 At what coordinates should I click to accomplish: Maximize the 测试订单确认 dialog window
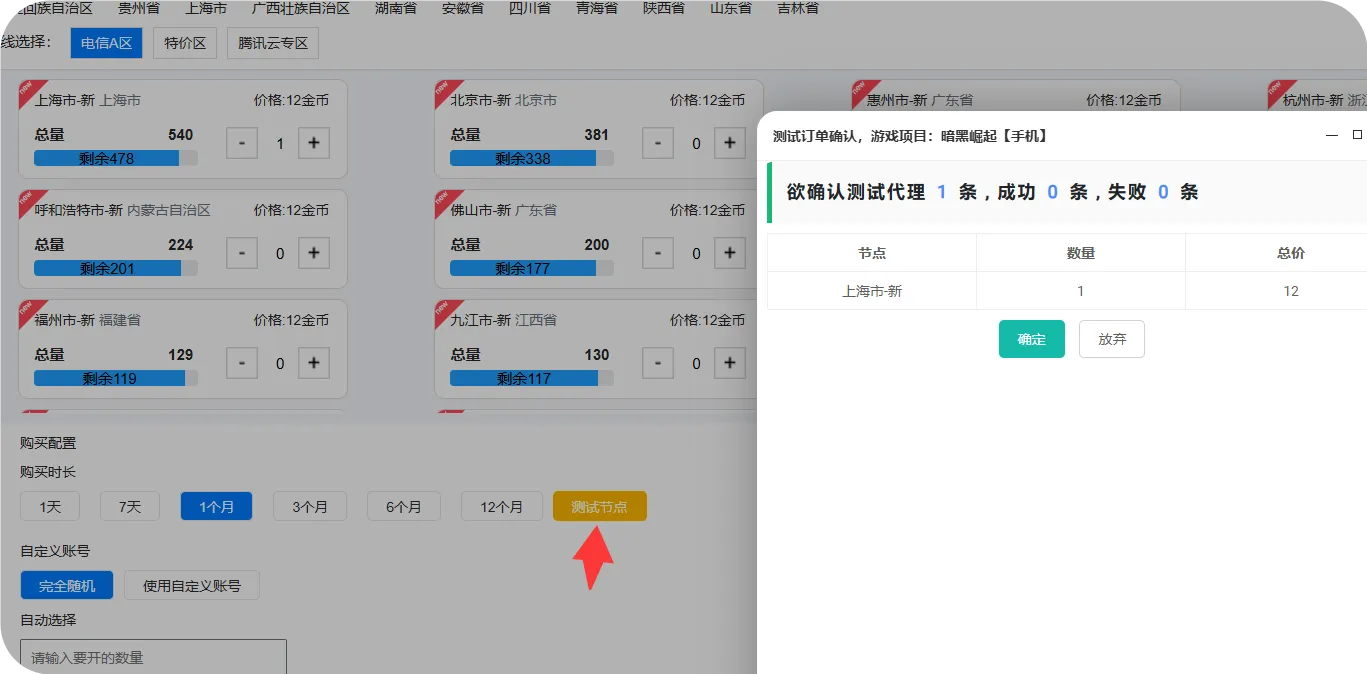point(1357,135)
